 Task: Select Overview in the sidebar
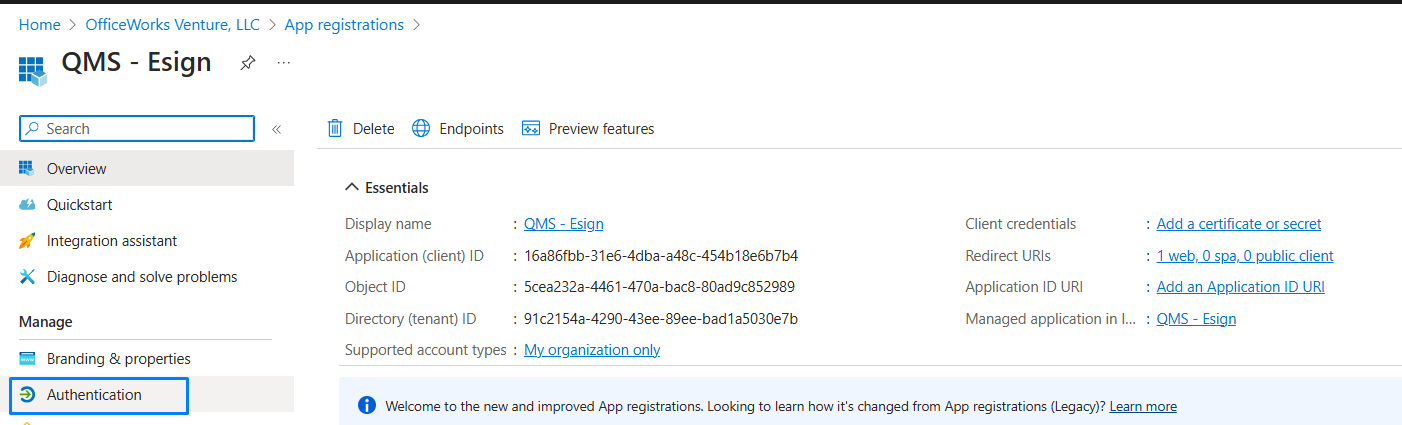pyautogui.click(x=147, y=168)
